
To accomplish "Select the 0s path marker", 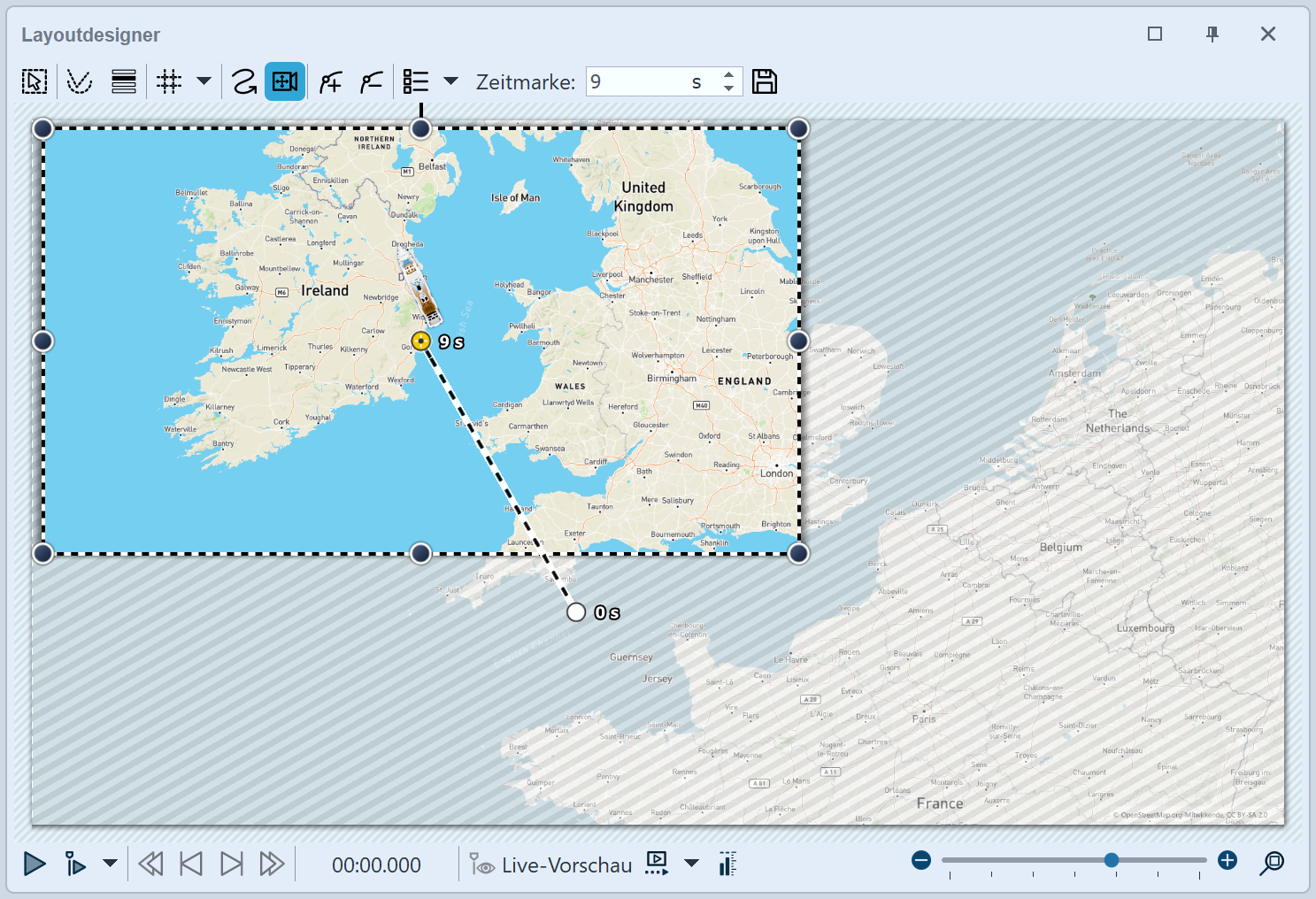I will (576, 612).
